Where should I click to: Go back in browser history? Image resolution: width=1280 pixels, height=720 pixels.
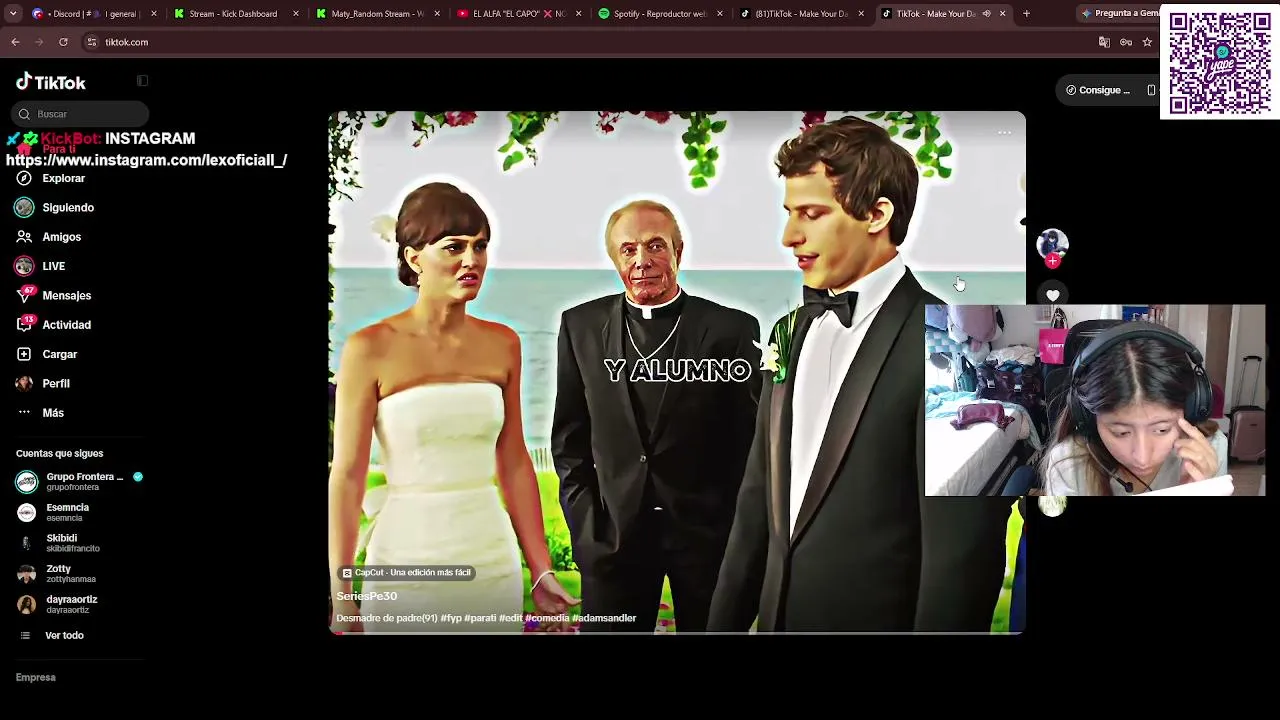[15, 42]
